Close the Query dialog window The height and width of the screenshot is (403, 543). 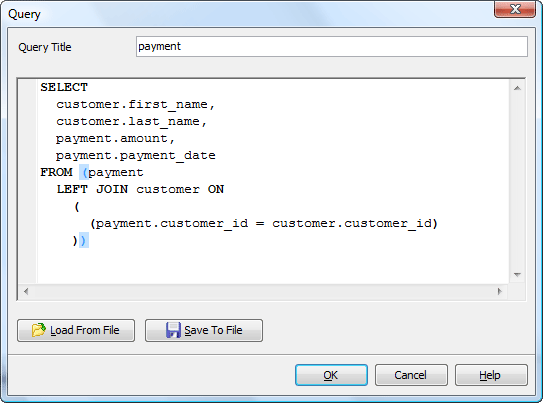[515, 9]
